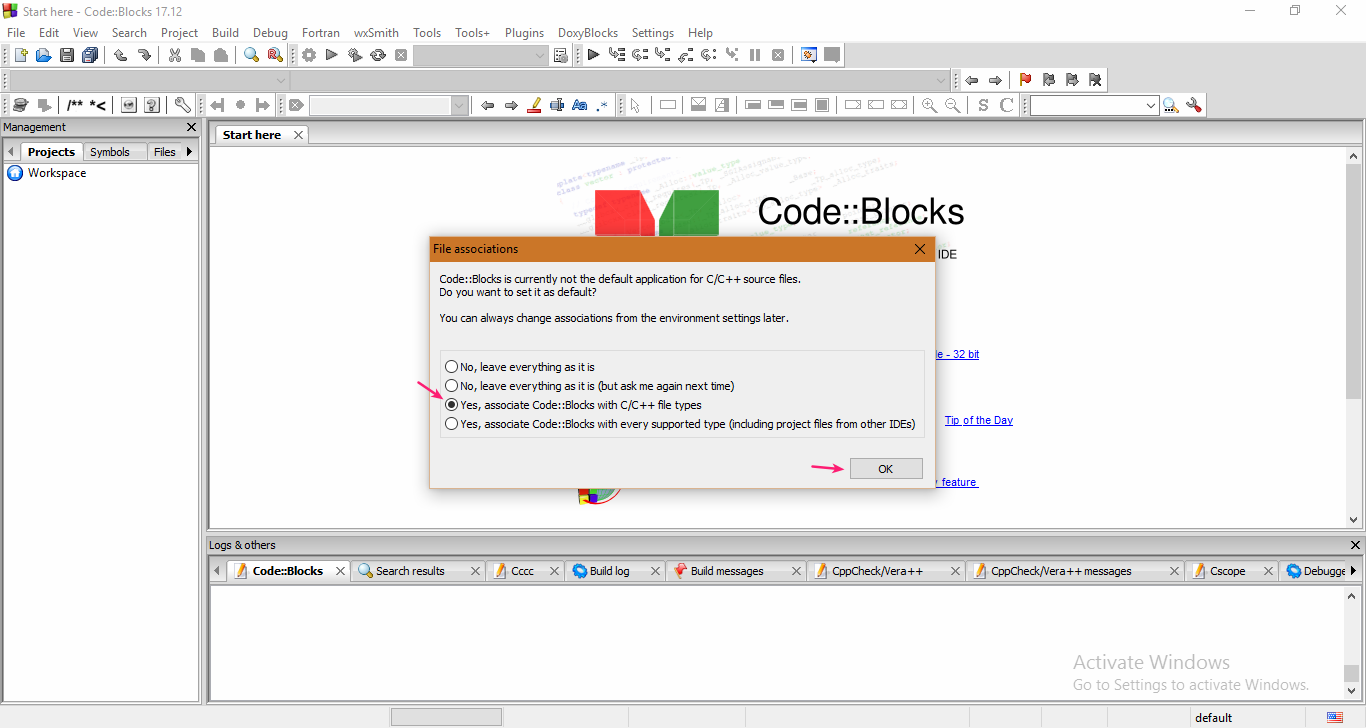Start a build using the gear icon
The height and width of the screenshot is (728, 1366).
click(x=308, y=54)
